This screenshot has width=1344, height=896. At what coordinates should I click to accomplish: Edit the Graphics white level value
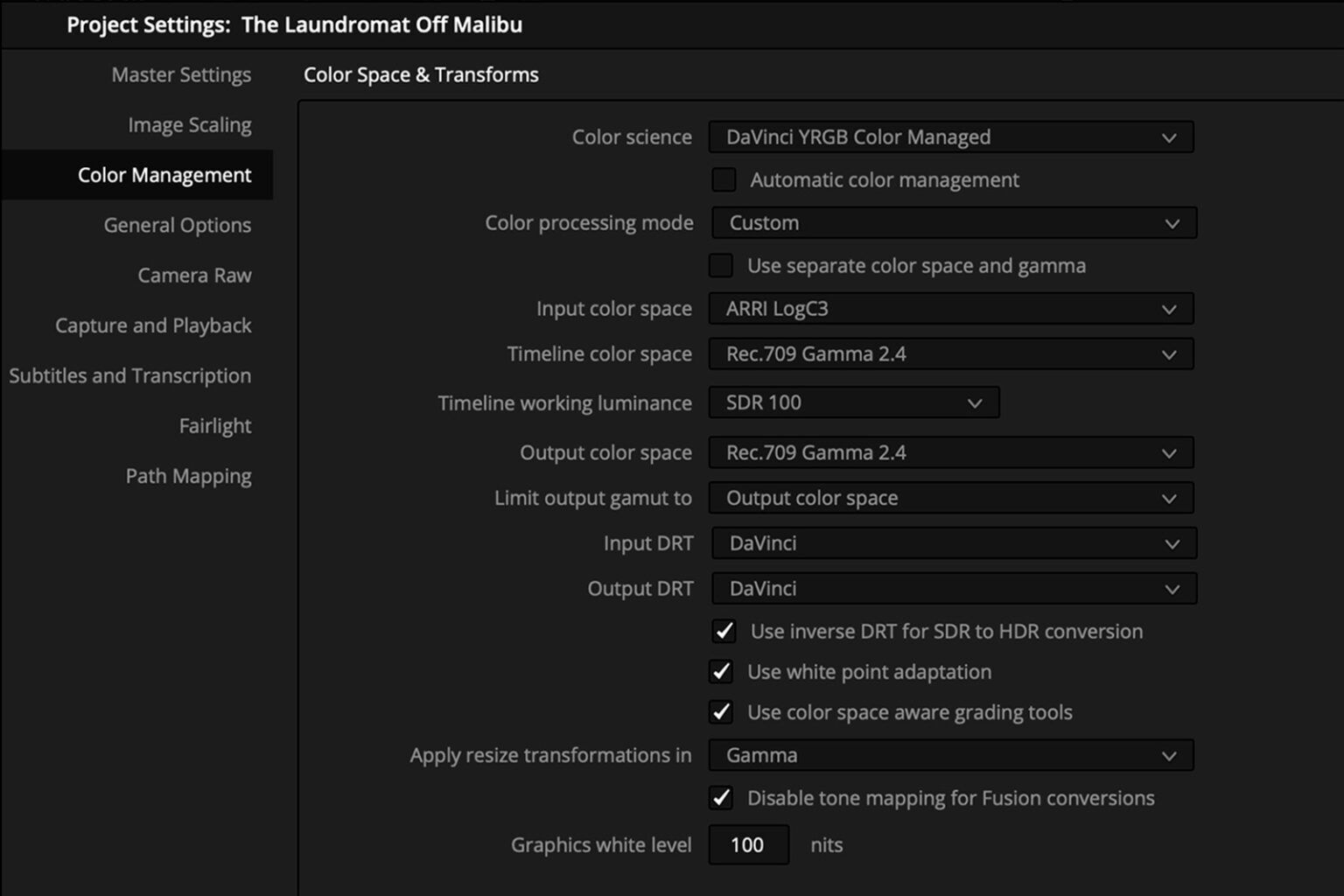(748, 844)
